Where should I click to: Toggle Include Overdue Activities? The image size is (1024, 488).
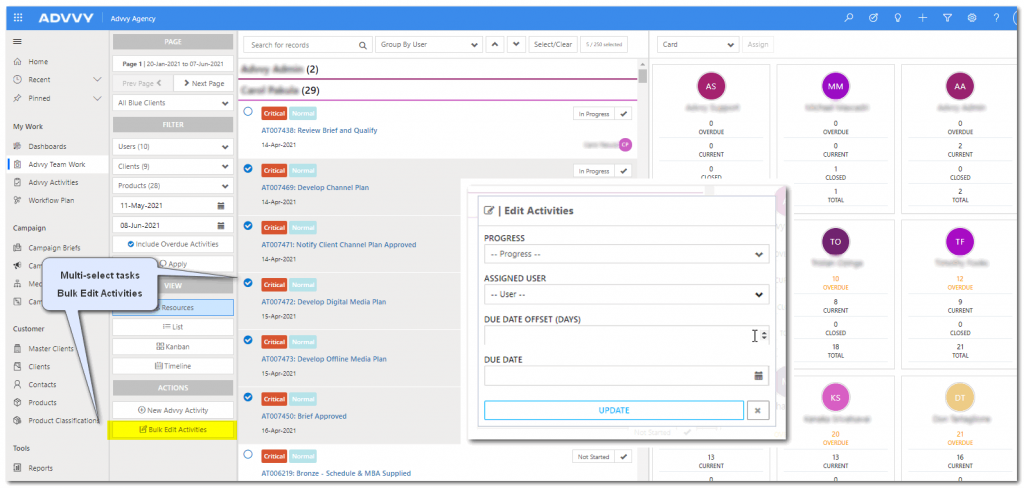[172, 244]
